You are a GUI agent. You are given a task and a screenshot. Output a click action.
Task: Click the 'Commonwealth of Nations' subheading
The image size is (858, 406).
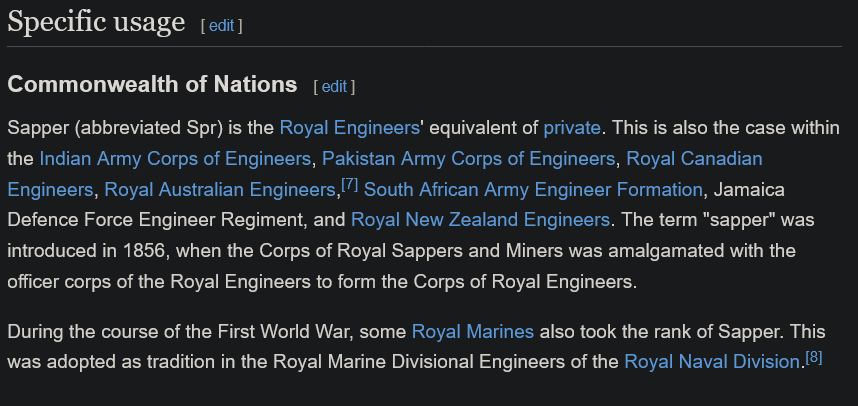coord(152,85)
